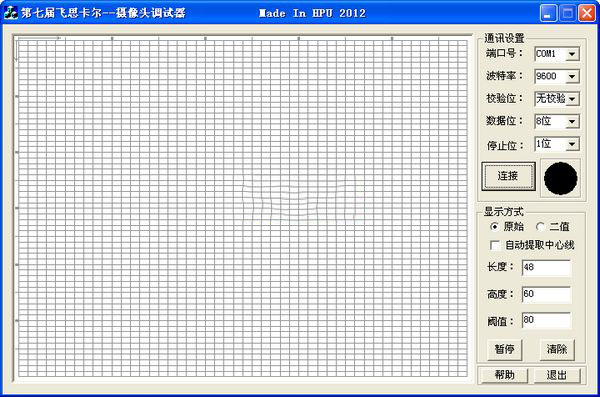Open 帮助 help

point(504,375)
